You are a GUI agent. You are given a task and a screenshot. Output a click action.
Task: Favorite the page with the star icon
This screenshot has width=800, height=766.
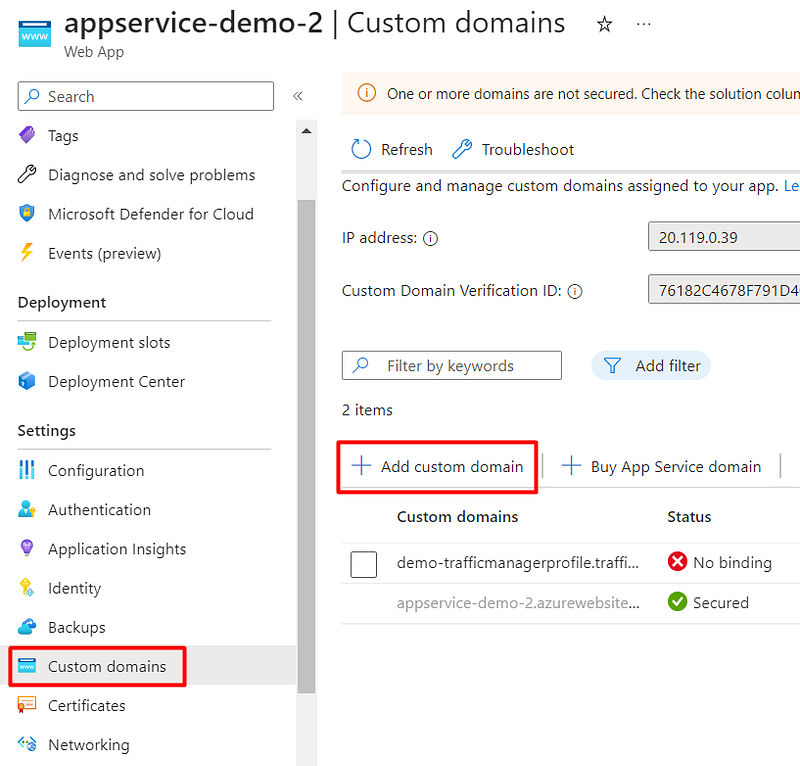pyautogui.click(x=605, y=24)
